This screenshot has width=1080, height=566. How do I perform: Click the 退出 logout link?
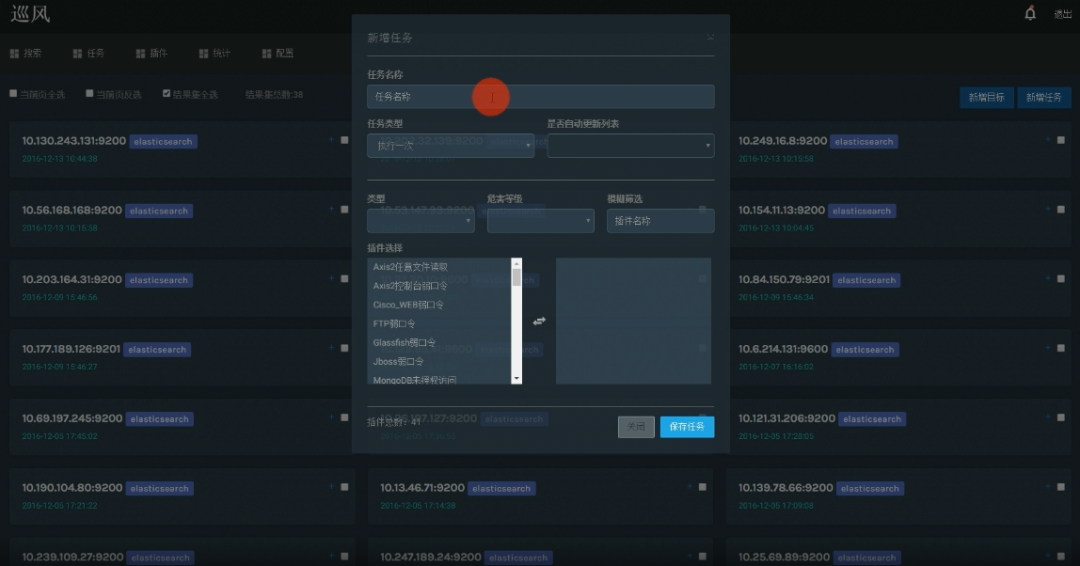(x=1062, y=14)
